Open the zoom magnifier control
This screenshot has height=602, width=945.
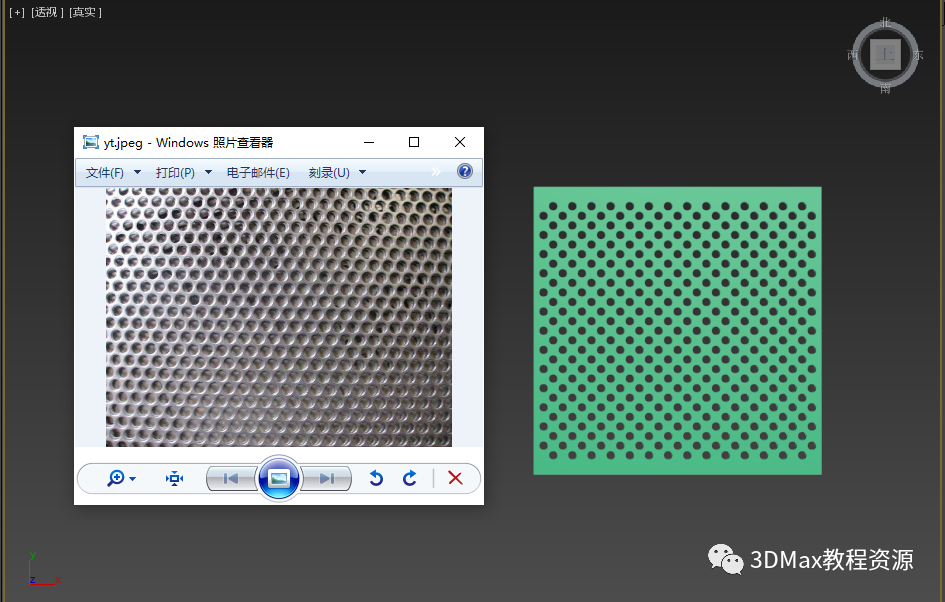click(116, 478)
